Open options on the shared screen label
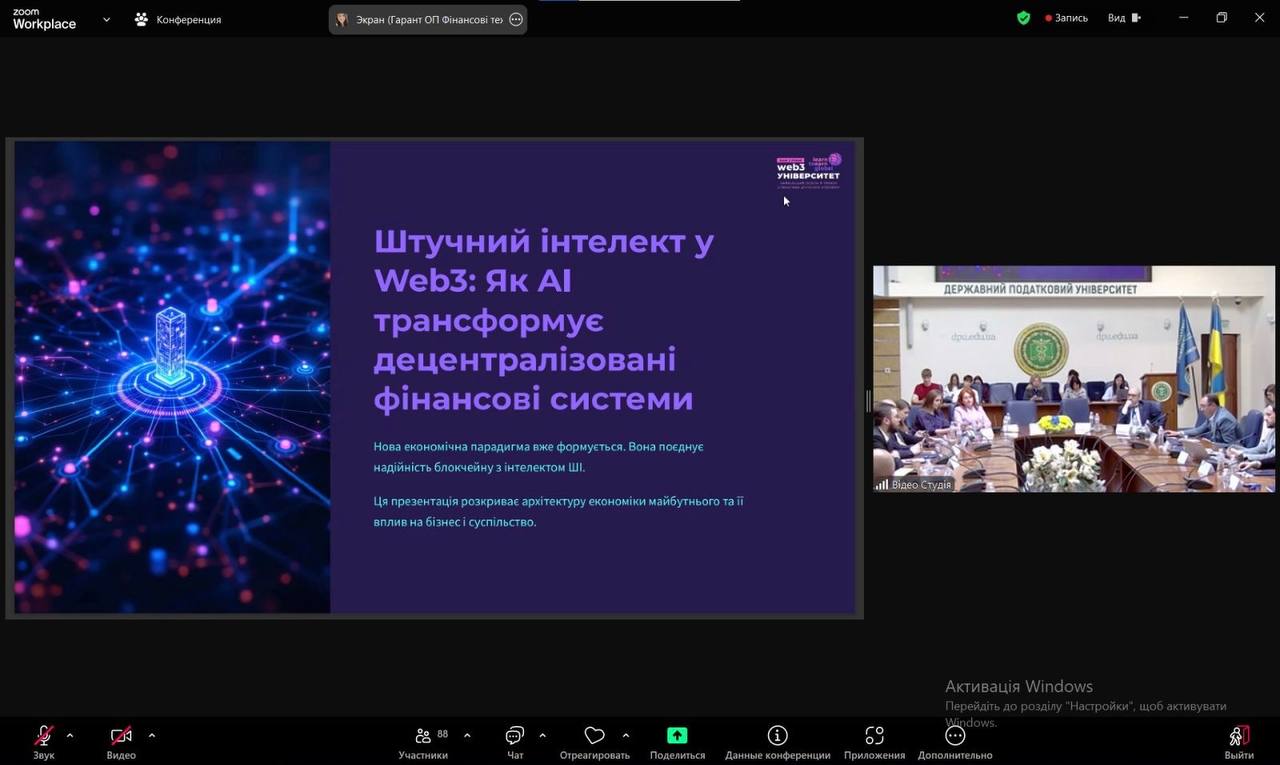The width and height of the screenshot is (1280, 765). coord(516,19)
